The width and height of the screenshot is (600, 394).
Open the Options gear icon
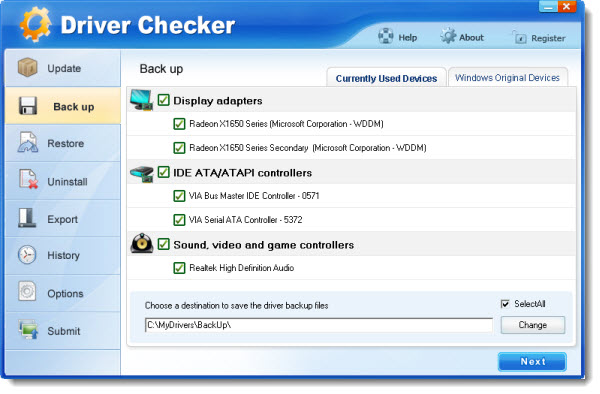27,291
